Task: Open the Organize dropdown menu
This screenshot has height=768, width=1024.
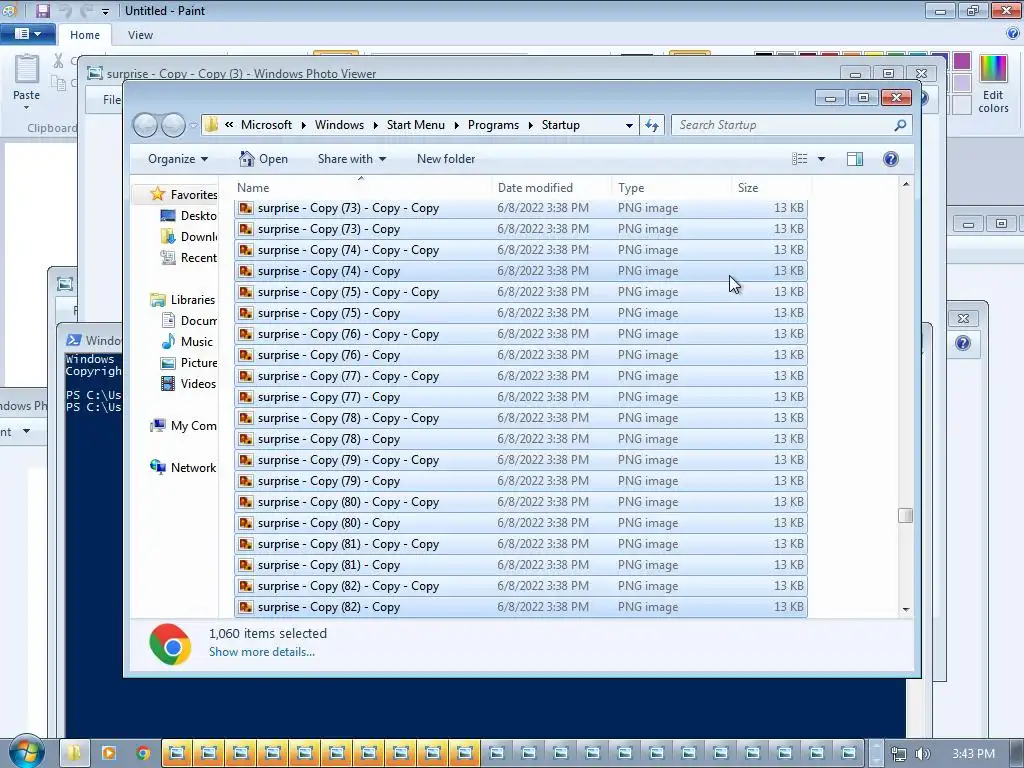Action: [178, 159]
